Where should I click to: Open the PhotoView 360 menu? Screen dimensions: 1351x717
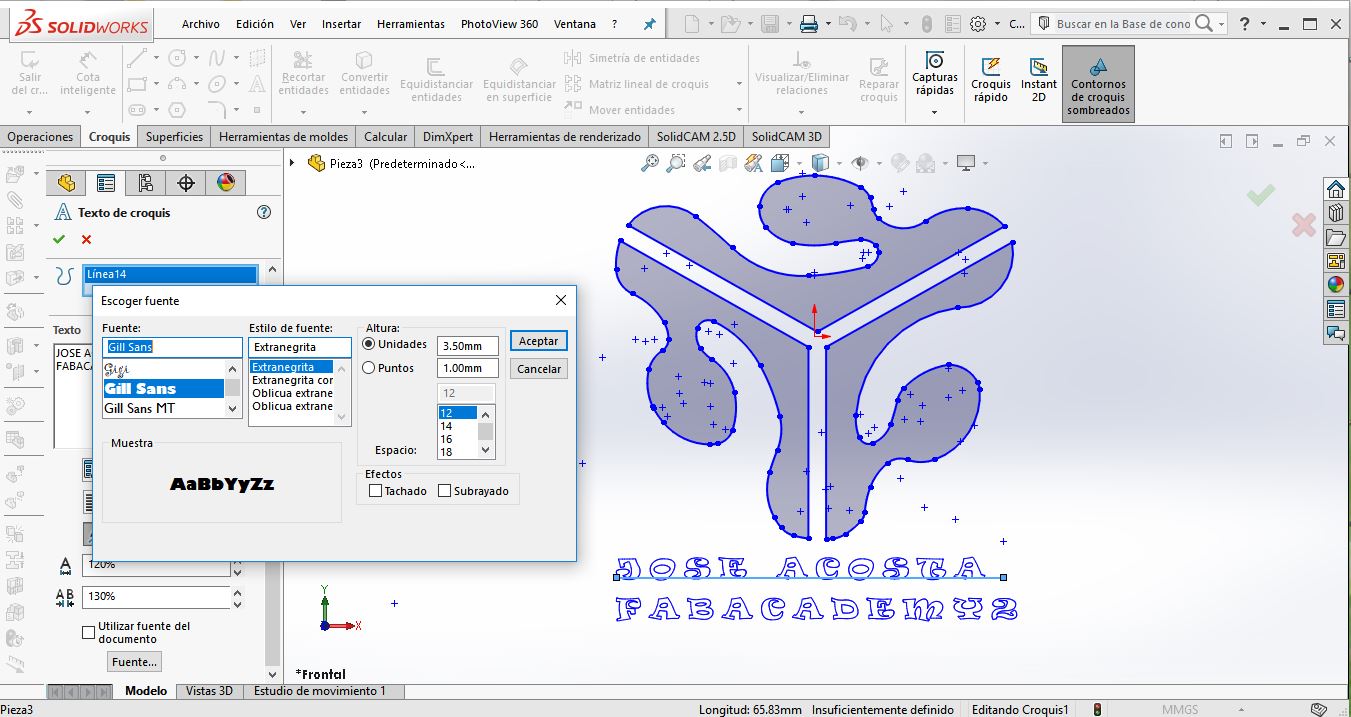(x=499, y=24)
